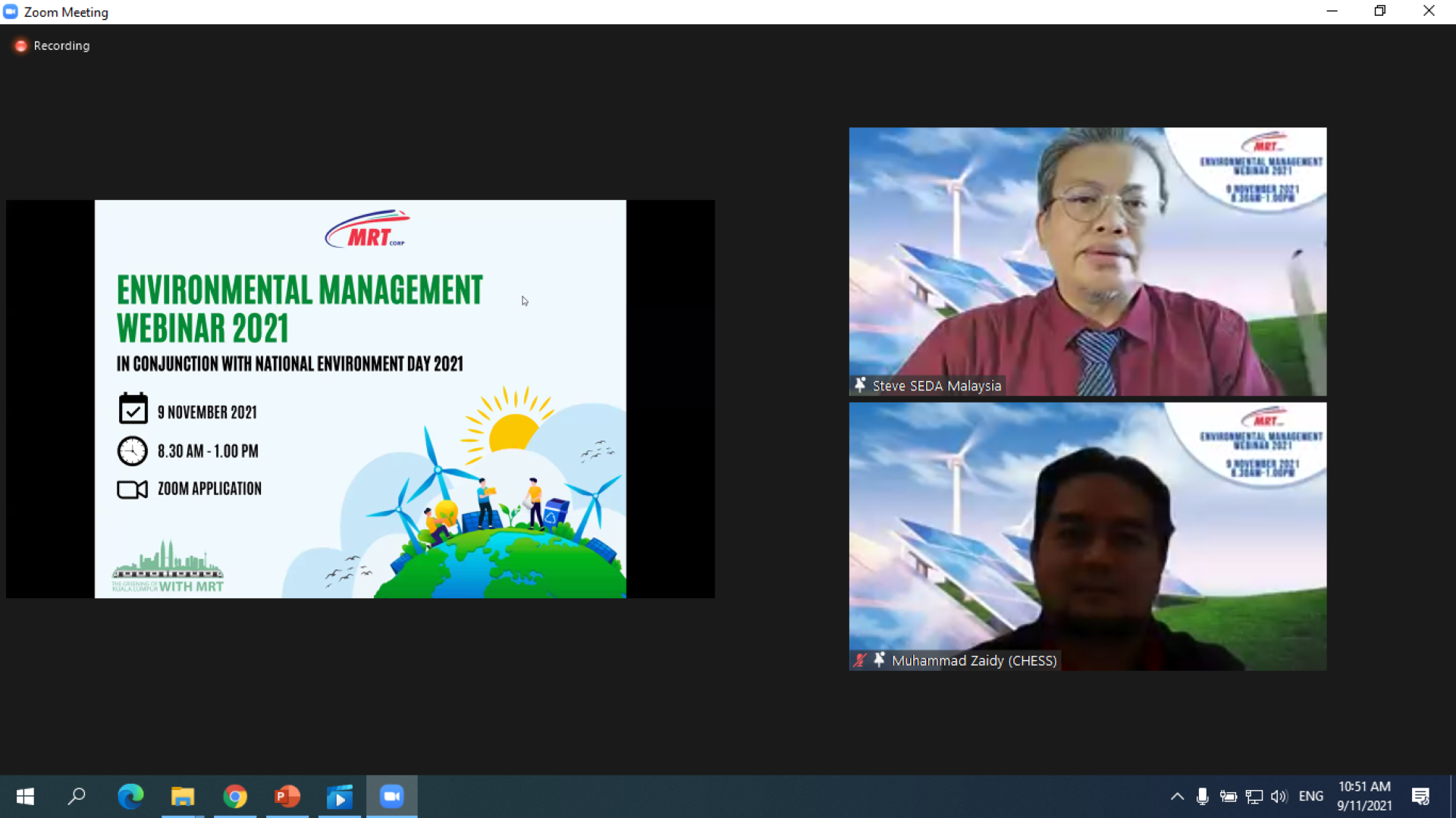Click the microphone icon in system tray
The image size is (1456, 818).
click(1202, 796)
